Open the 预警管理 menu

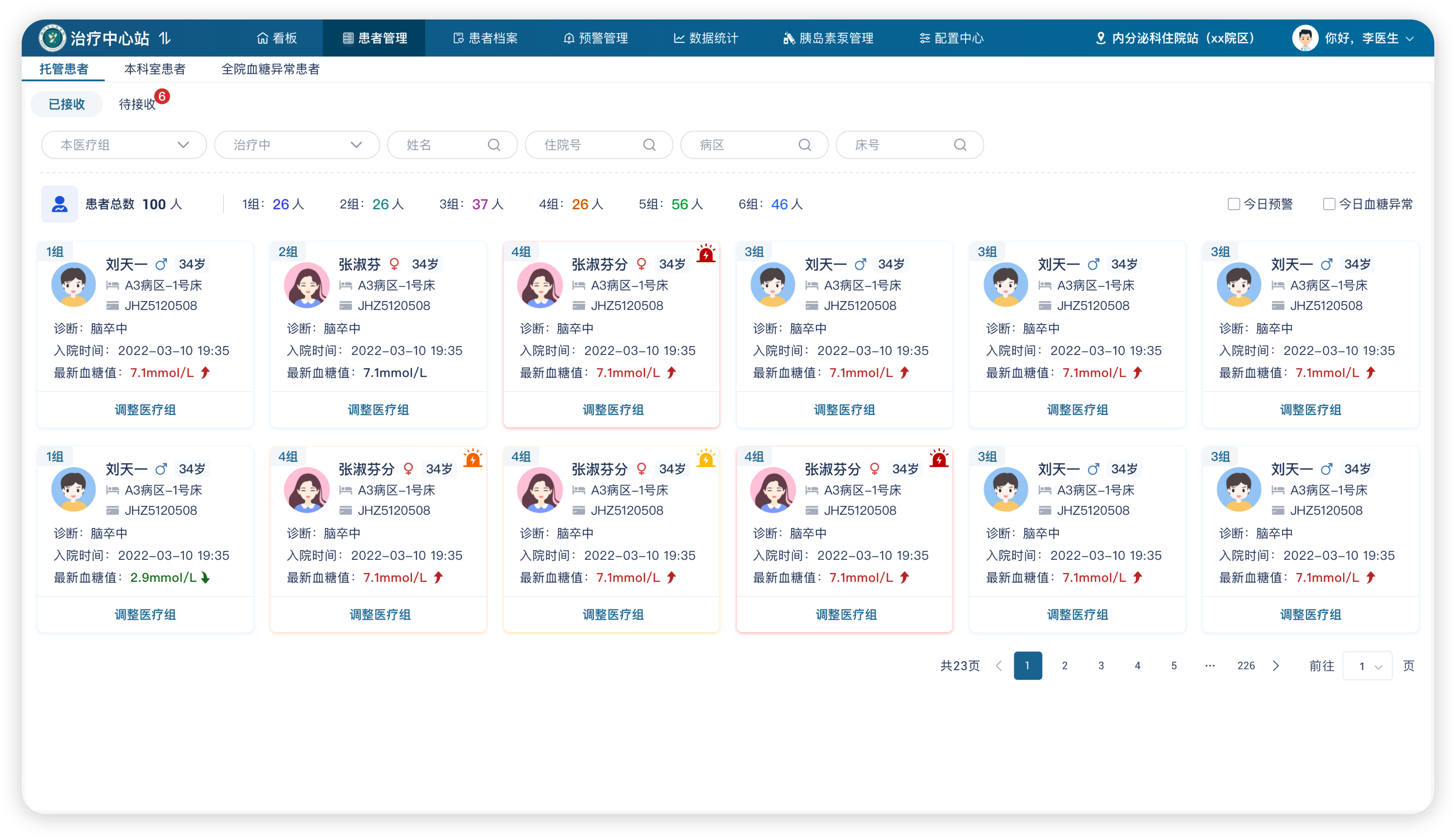click(x=596, y=38)
